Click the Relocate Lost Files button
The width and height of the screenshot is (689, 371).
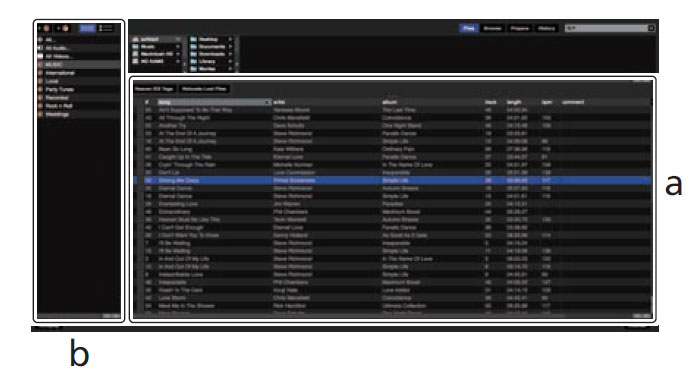click(204, 89)
